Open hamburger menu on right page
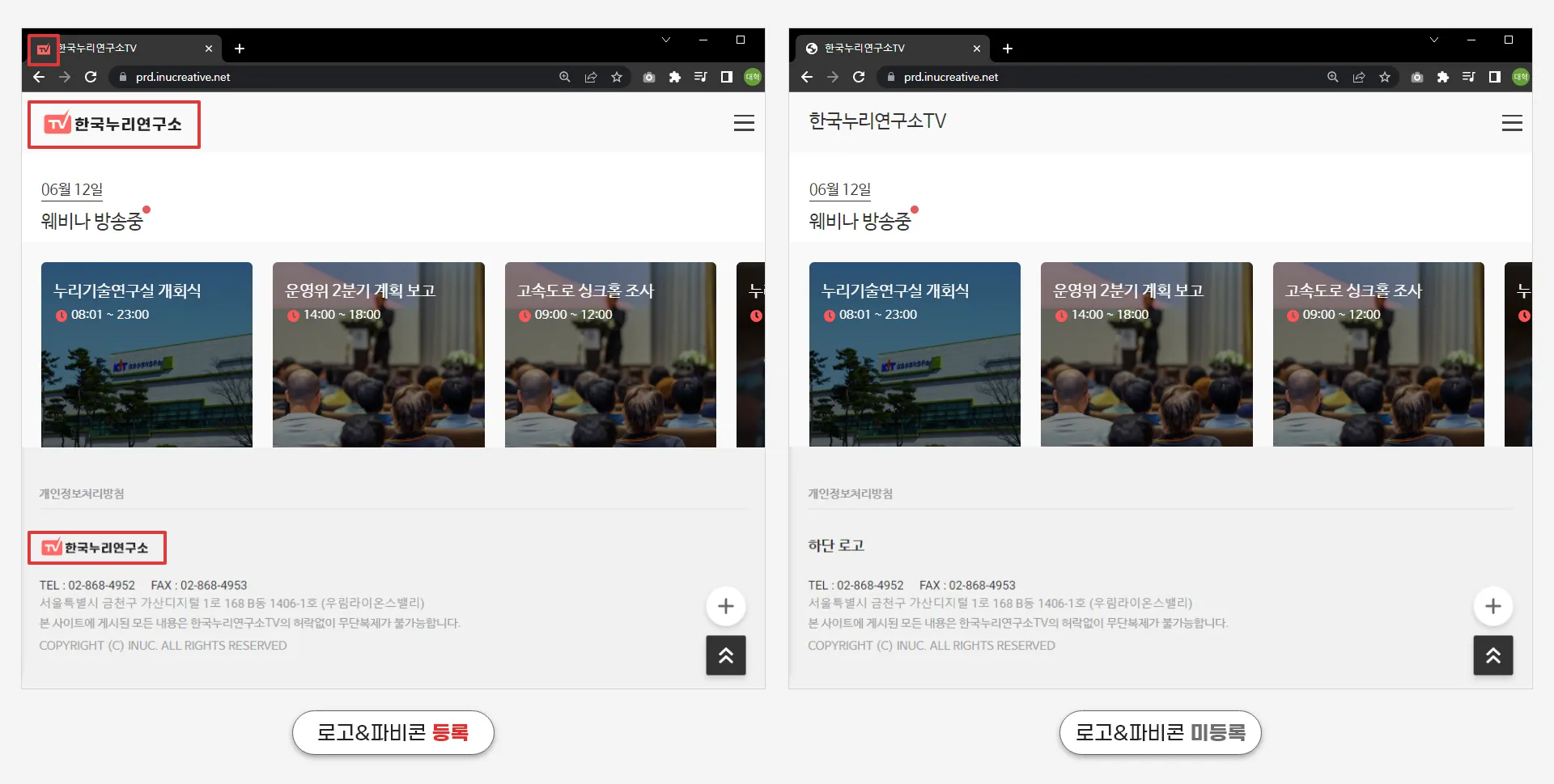Screen dimensions: 1554x784 1512,123
